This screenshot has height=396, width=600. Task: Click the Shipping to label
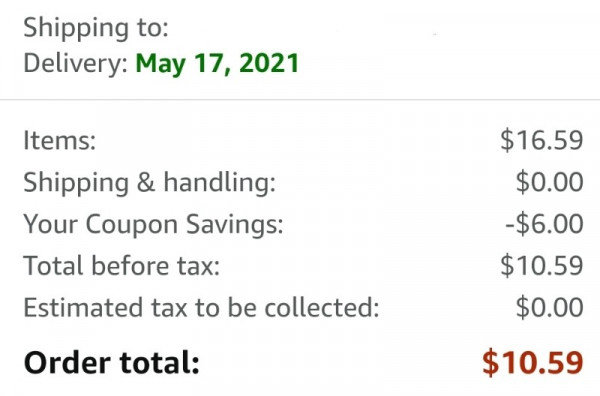click(x=96, y=28)
